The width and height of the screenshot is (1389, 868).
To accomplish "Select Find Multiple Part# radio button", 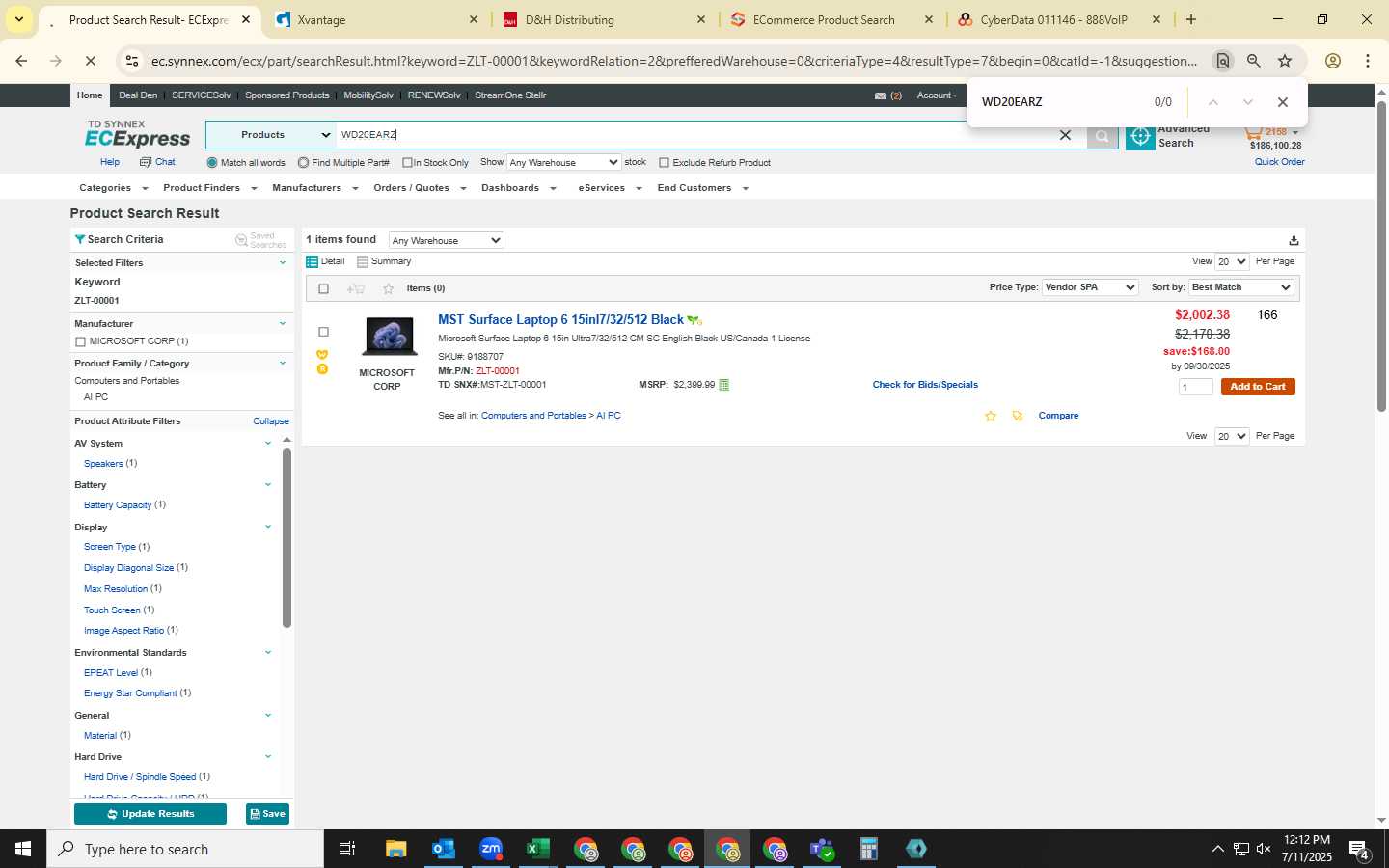I will 303,163.
